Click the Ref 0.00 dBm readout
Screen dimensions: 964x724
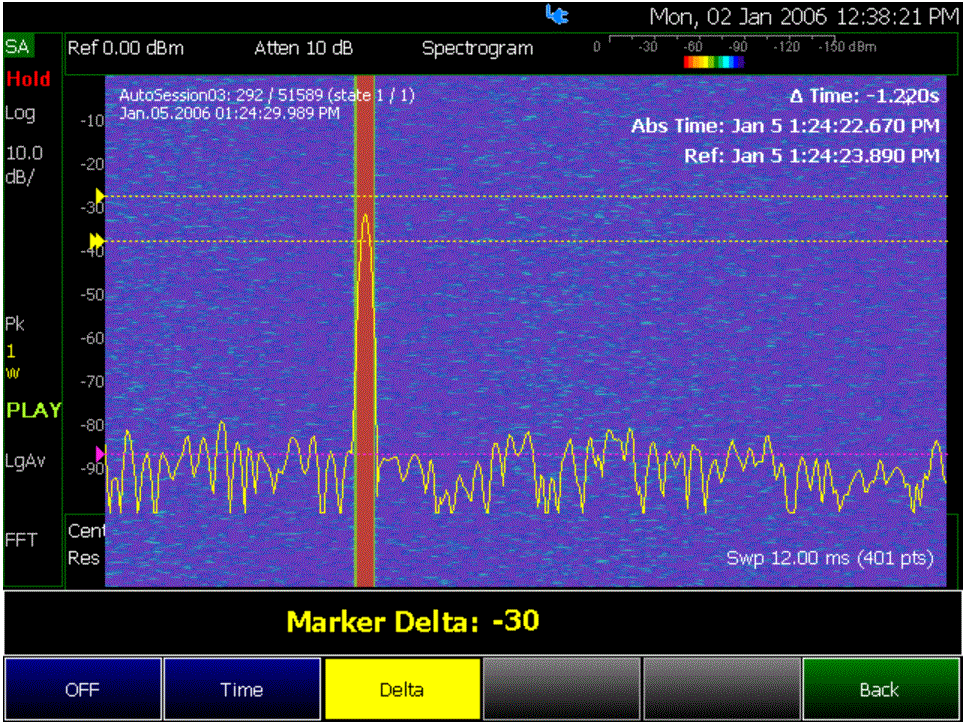(125, 48)
